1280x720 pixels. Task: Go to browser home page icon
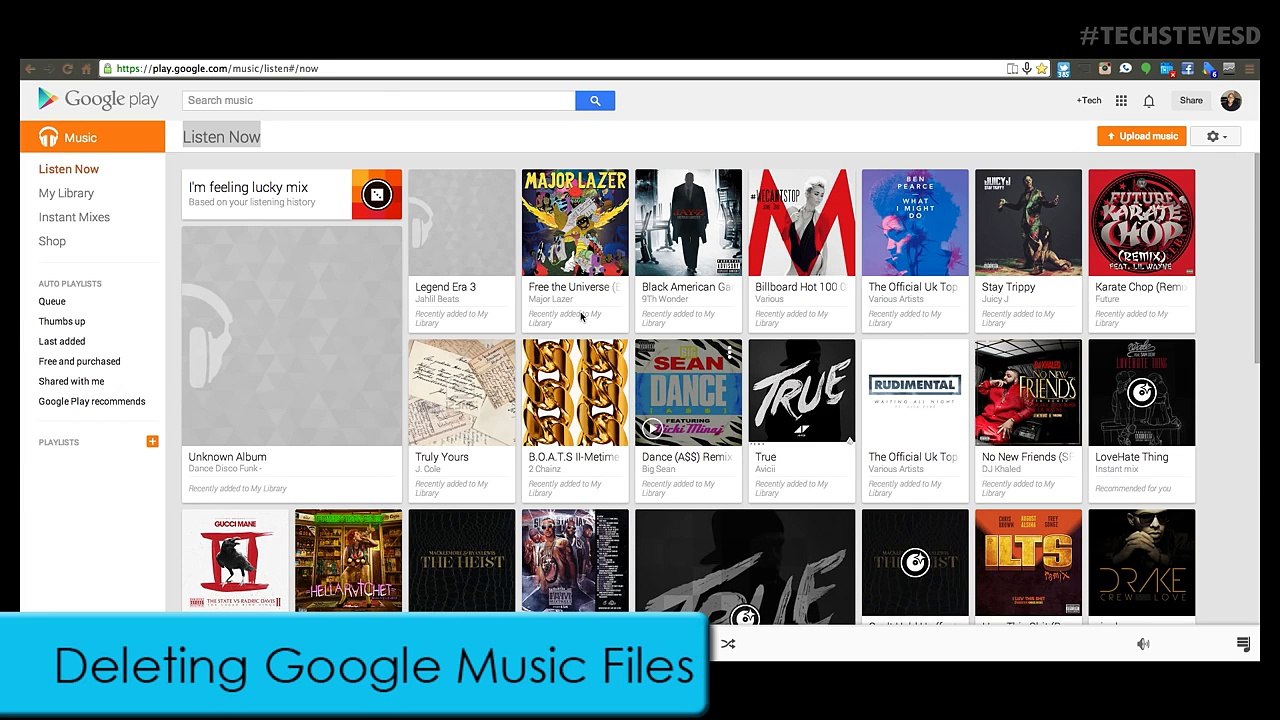coord(86,69)
